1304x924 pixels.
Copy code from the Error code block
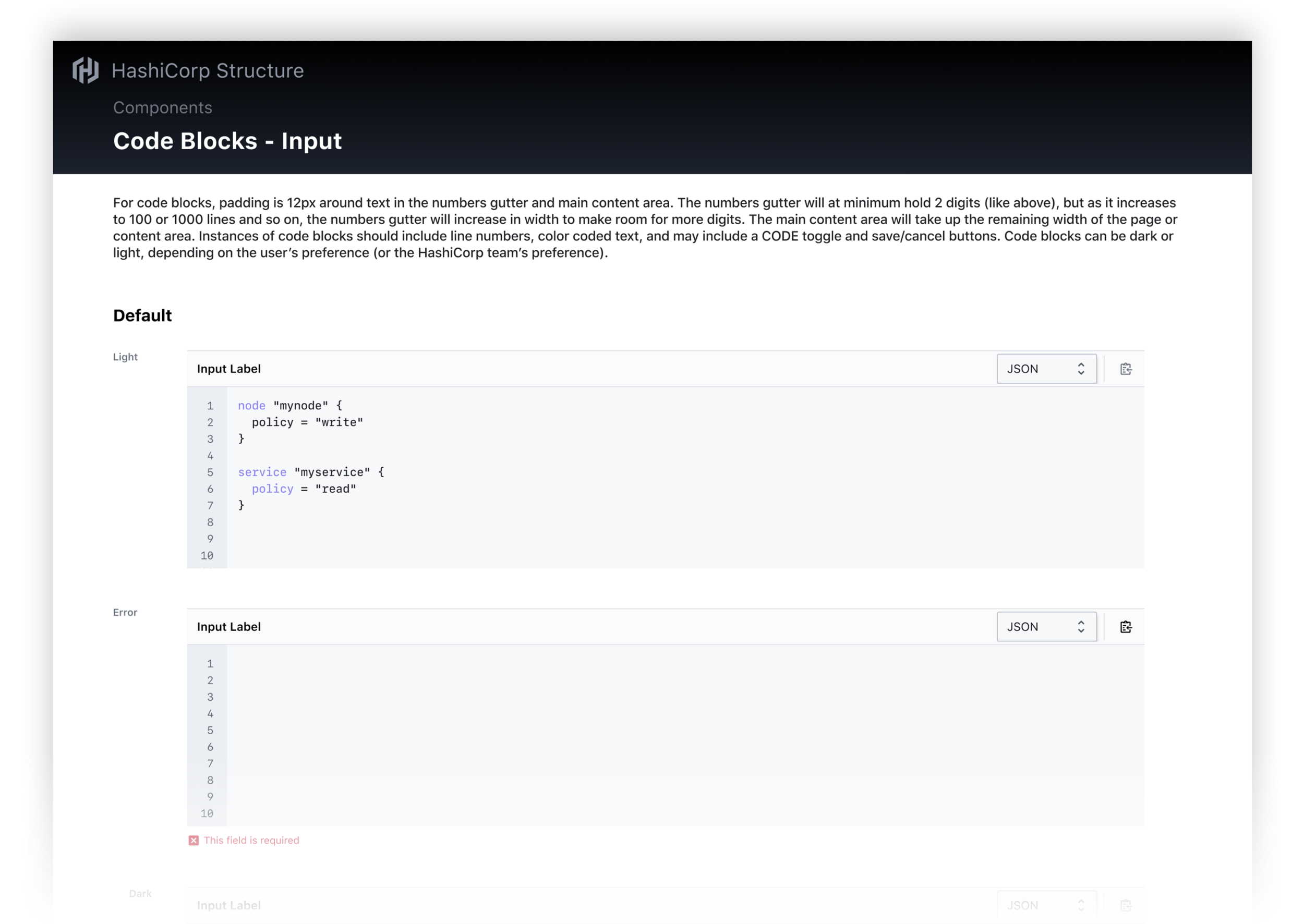pyautogui.click(x=1125, y=626)
